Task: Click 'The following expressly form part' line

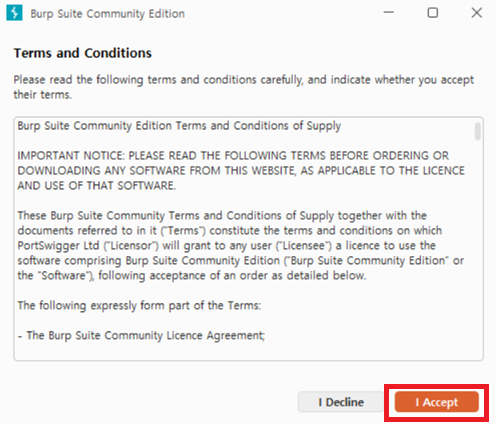Action: 139,306
